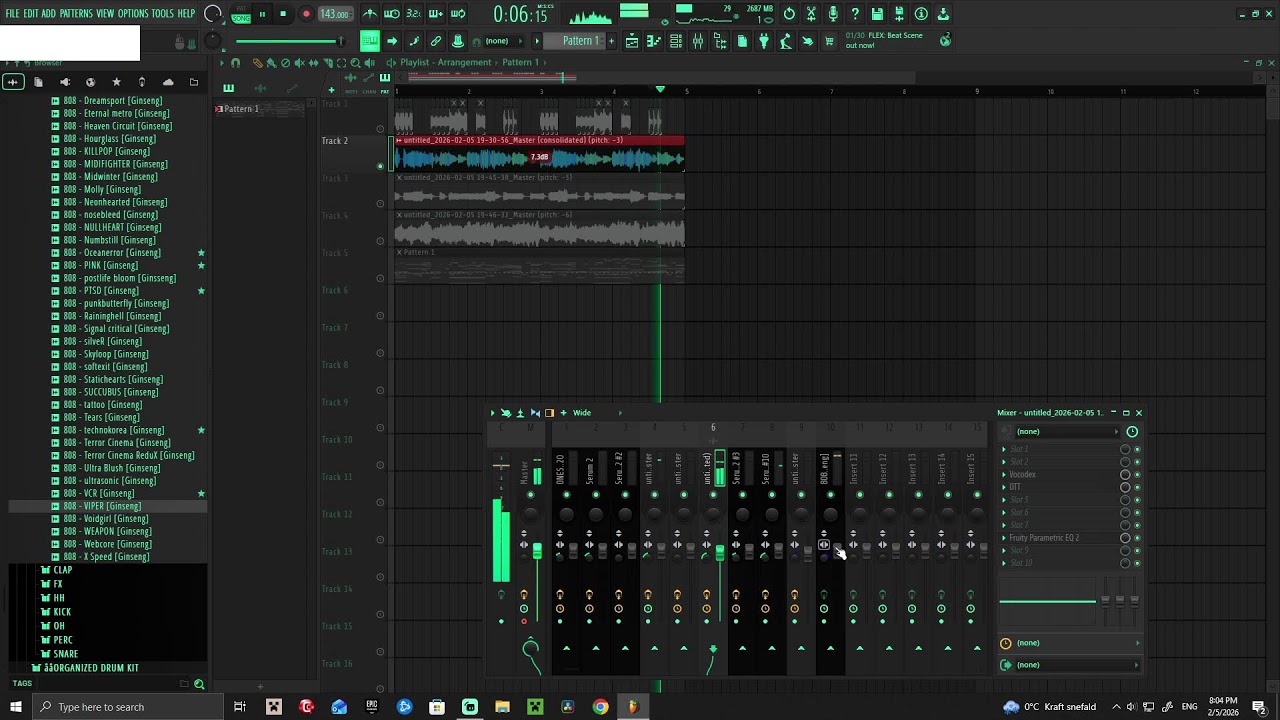The image size is (1280, 720).
Task: Click the microphone recording icon in top bar
Action: [833, 14]
